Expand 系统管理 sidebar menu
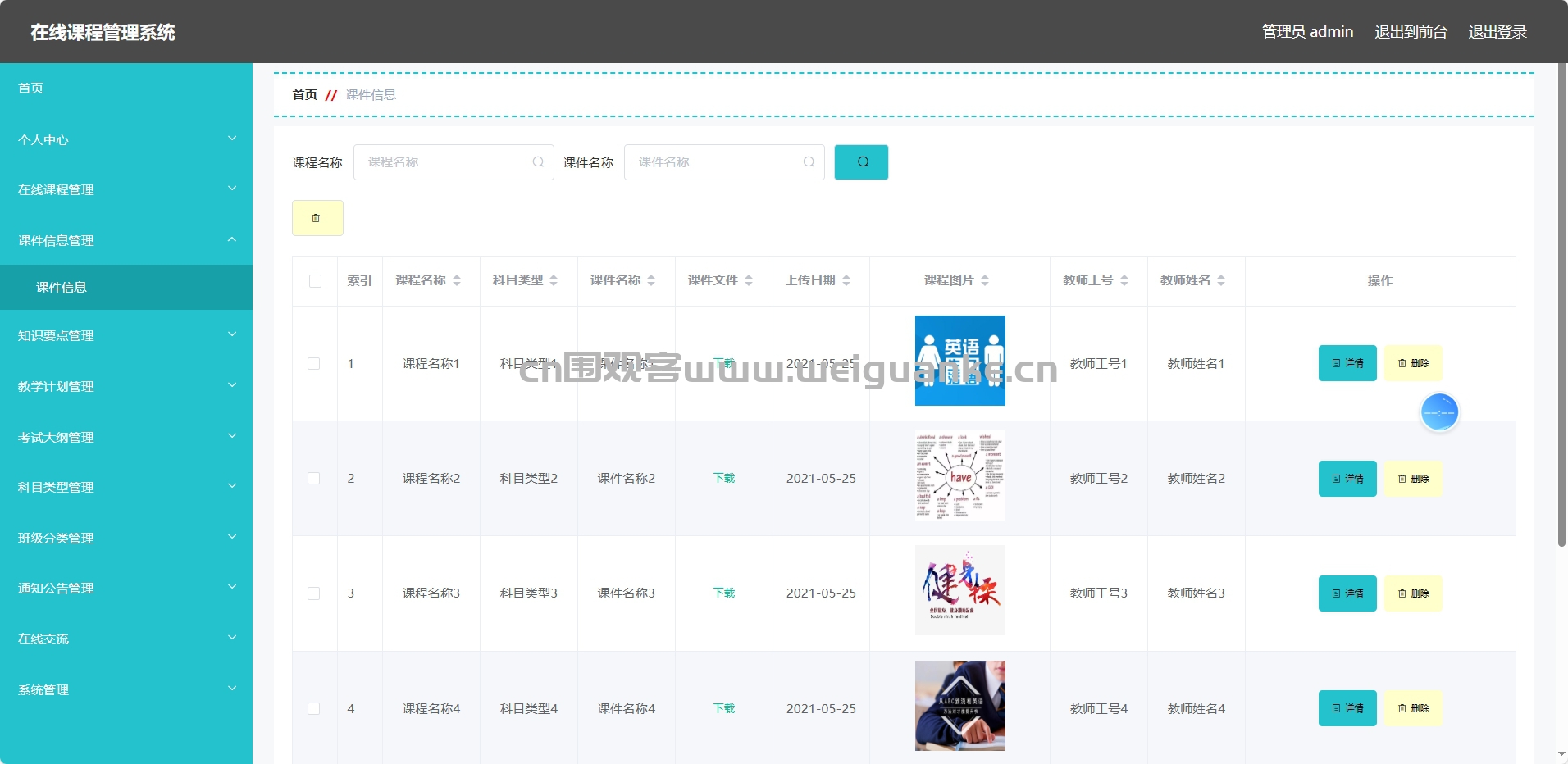The width and height of the screenshot is (1568, 764). 126,689
